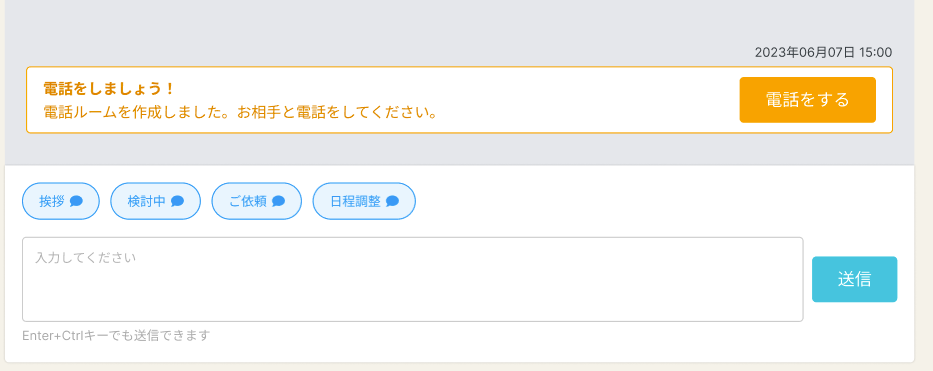Insert the ご依頼 message template
This screenshot has width=933, height=371.
pyautogui.click(x=256, y=201)
